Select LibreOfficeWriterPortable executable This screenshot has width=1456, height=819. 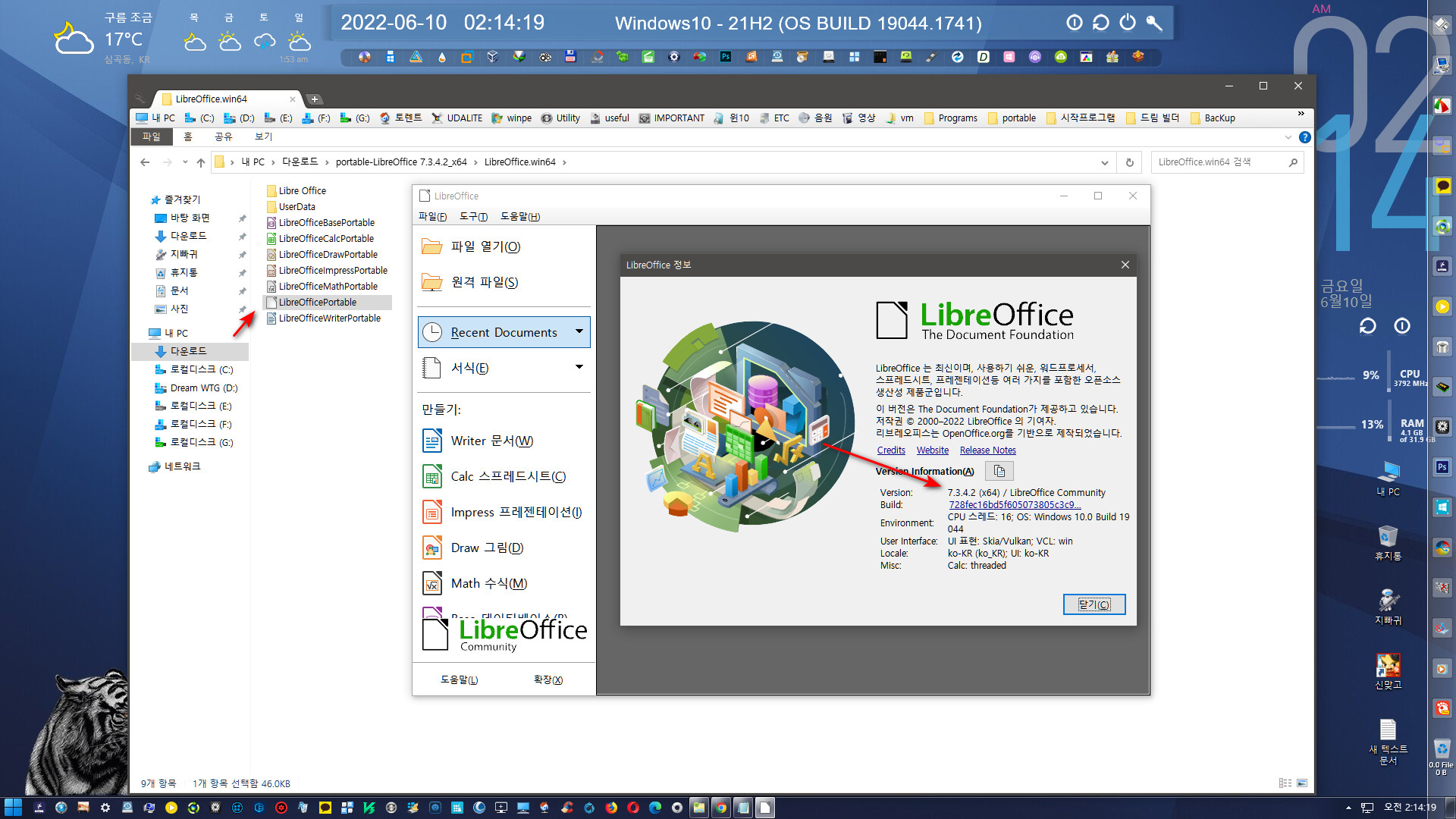(x=329, y=318)
